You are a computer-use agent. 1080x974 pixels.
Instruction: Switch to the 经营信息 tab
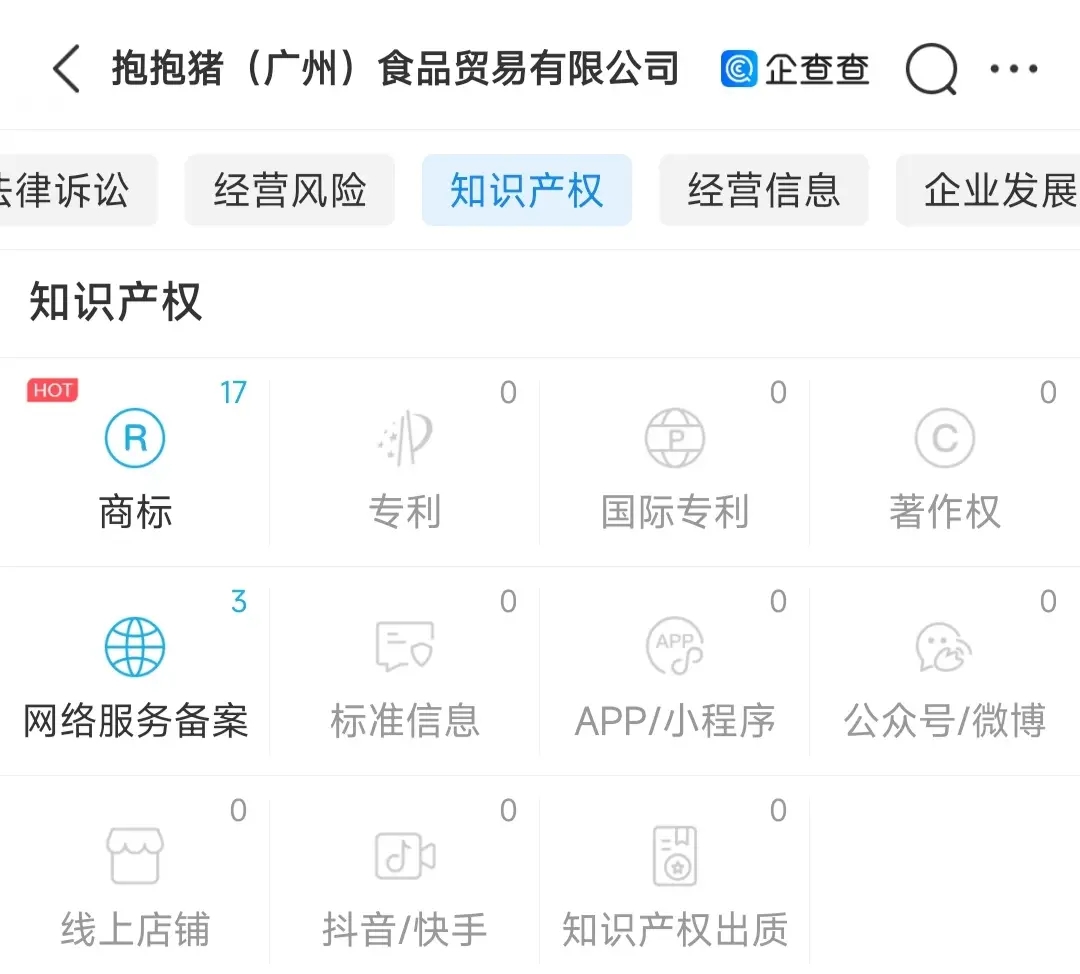[x=764, y=190]
